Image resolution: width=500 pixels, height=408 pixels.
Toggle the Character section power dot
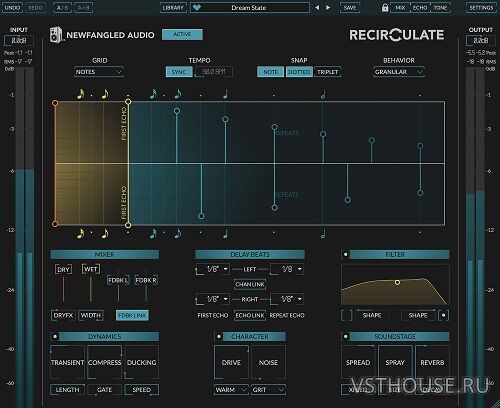click(219, 336)
